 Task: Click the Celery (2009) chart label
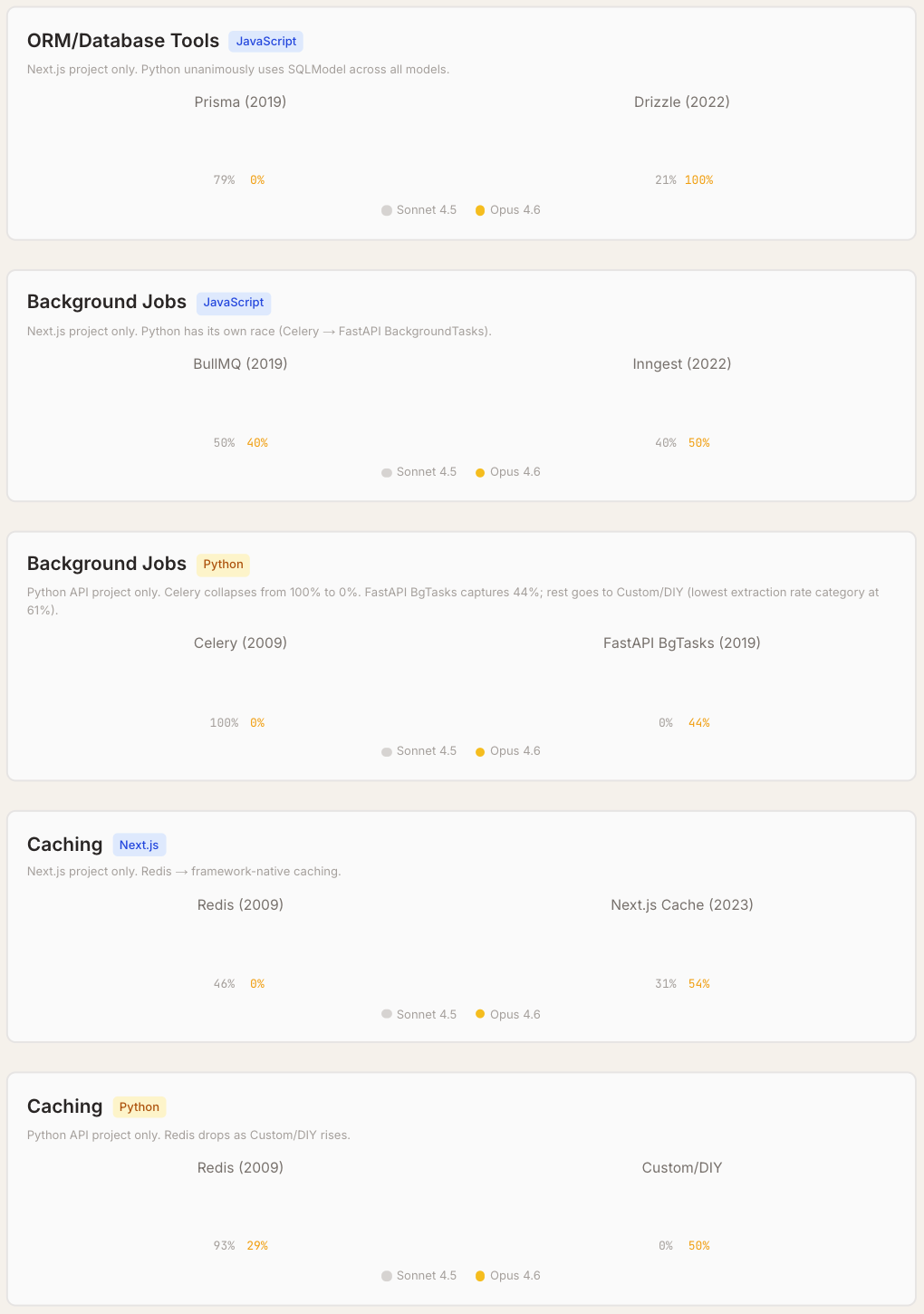click(x=240, y=643)
